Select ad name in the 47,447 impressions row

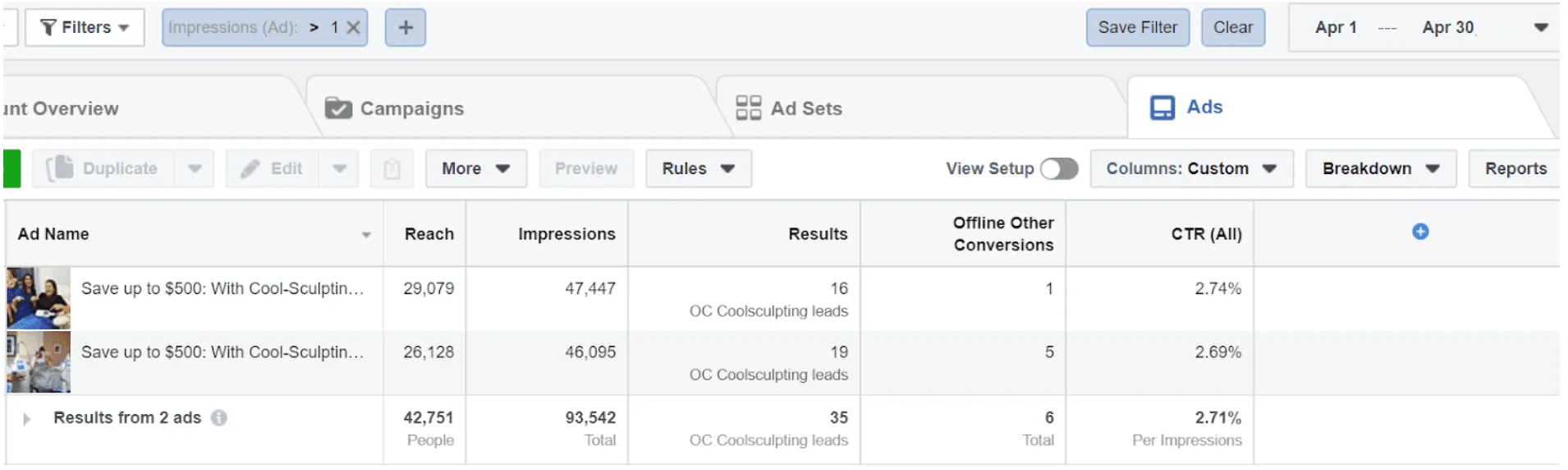[x=222, y=288]
